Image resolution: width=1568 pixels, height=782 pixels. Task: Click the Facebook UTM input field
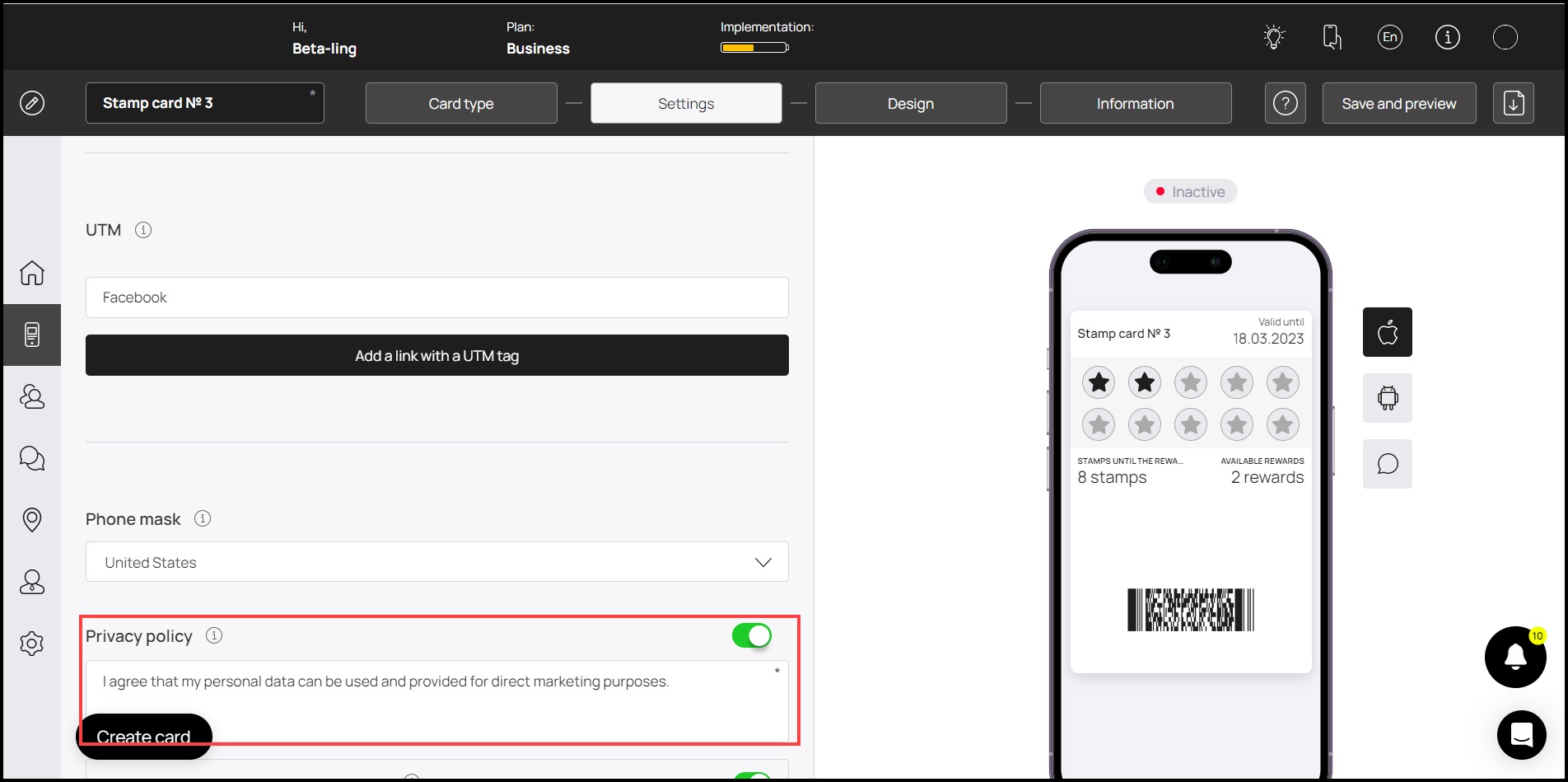(x=437, y=297)
